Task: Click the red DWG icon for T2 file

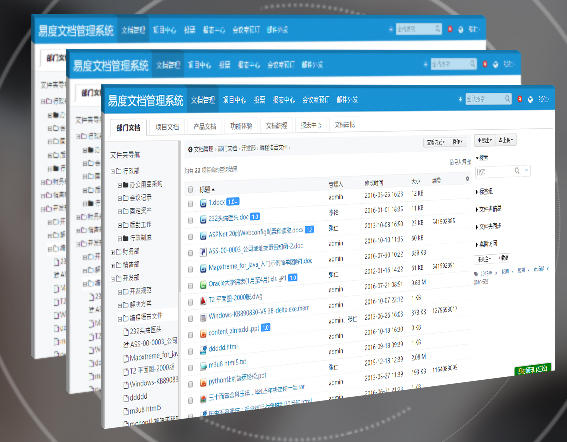Action: [x=203, y=301]
